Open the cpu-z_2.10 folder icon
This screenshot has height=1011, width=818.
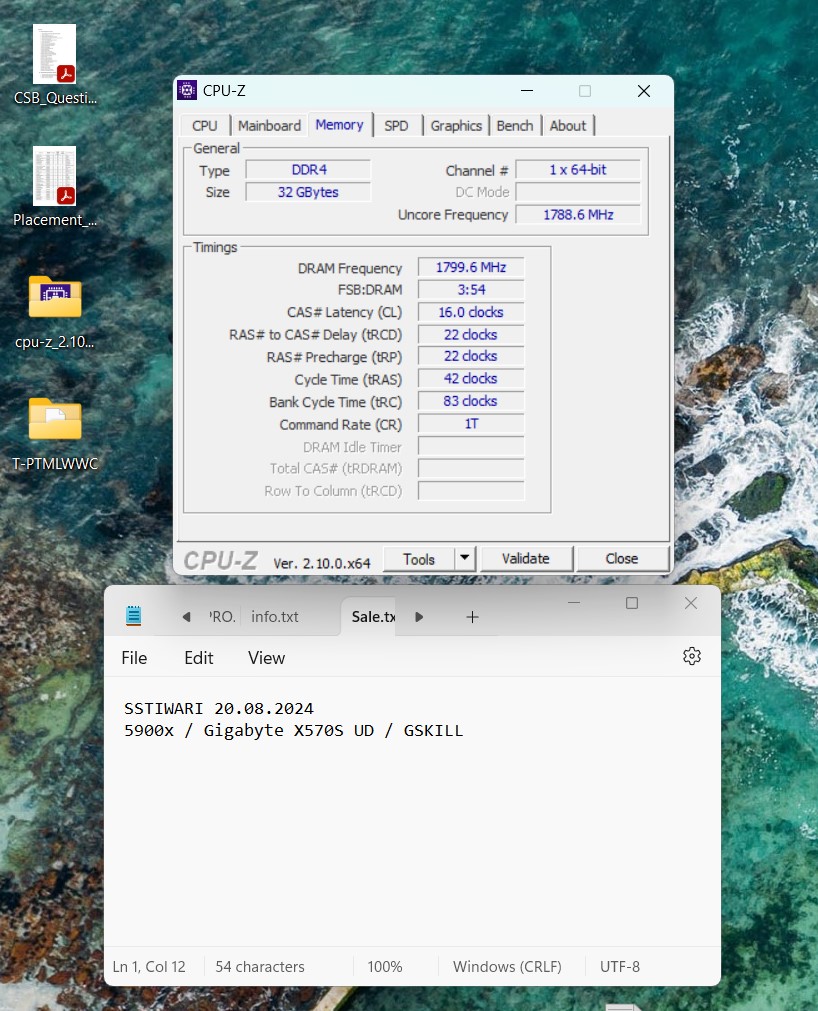pos(54,298)
